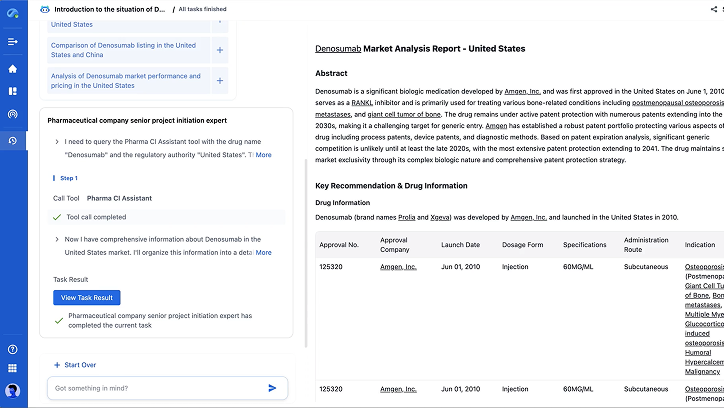Open the help question mark icon
This screenshot has height=408, width=724.
coord(13,349)
